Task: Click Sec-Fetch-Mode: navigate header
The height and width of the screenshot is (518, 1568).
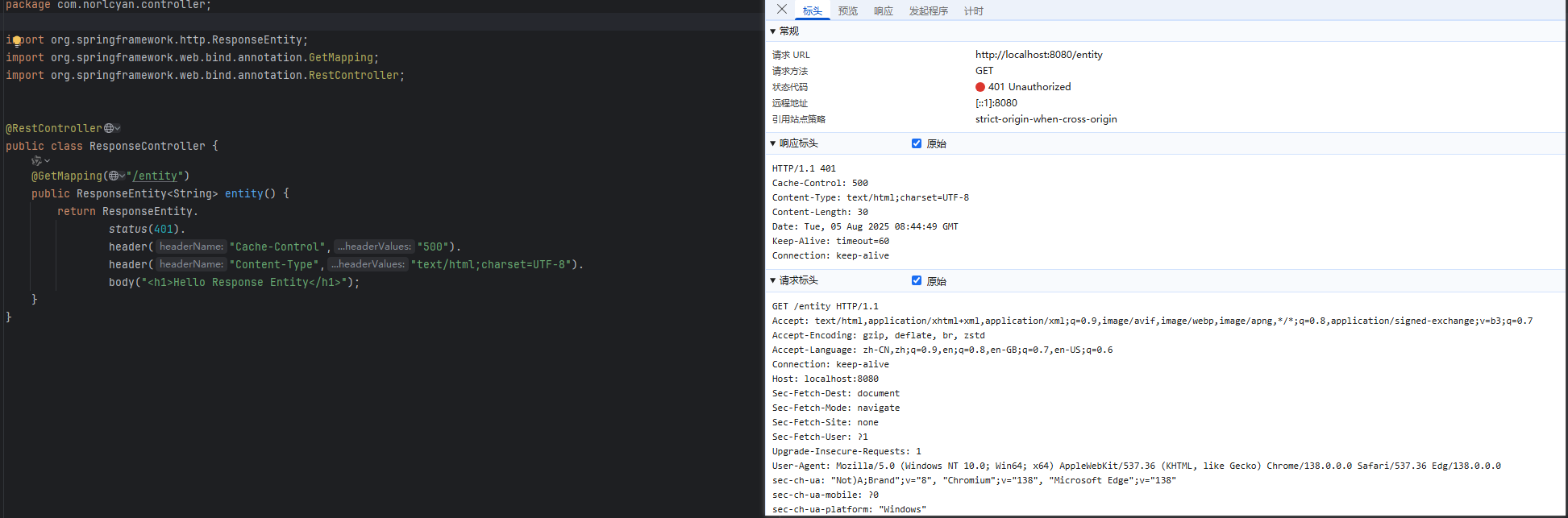Action: pyautogui.click(x=836, y=408)
